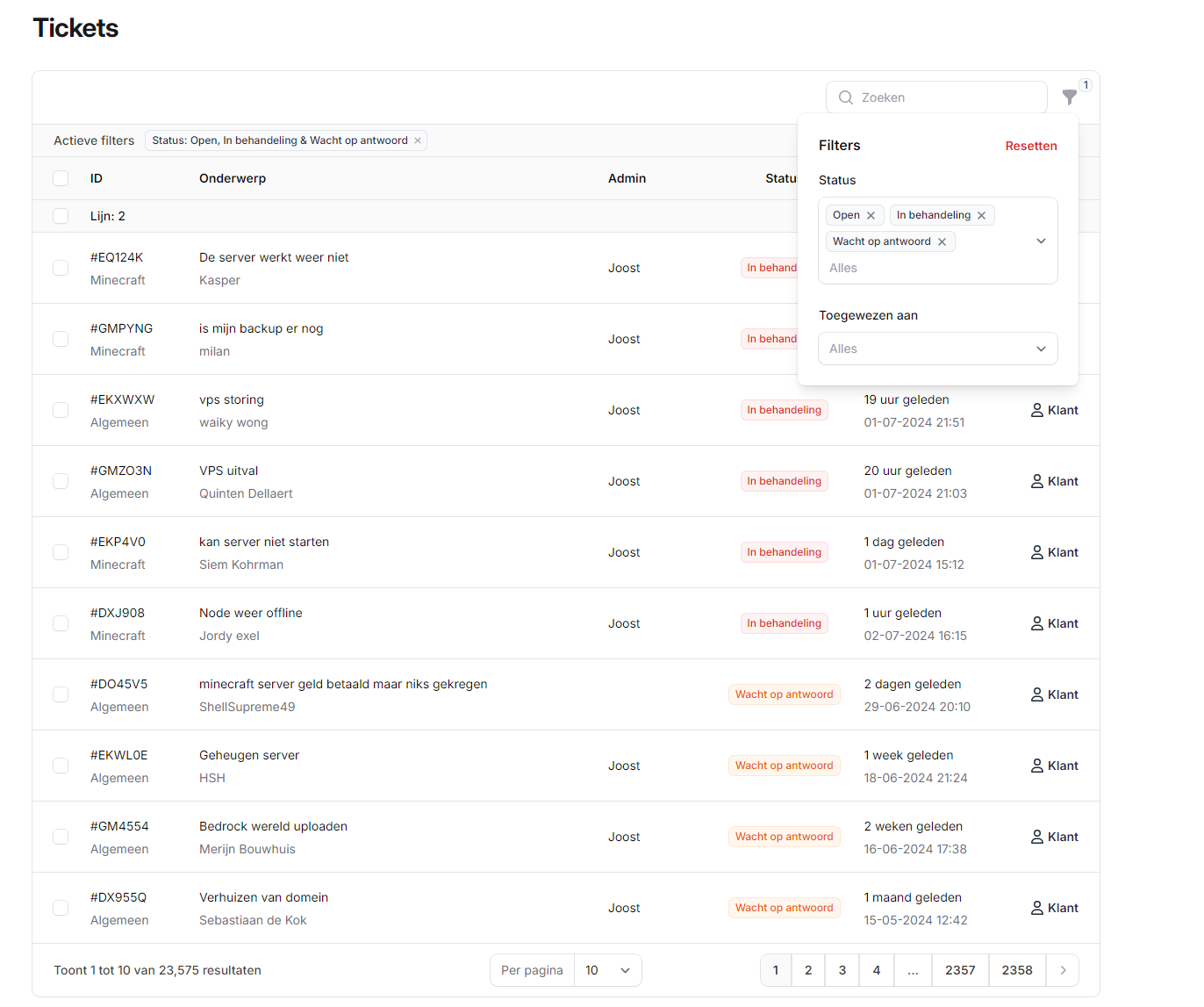Remove the In behandeling filter tag
The height and width of the screenshot is (1007, 1204).
point(981,216)
